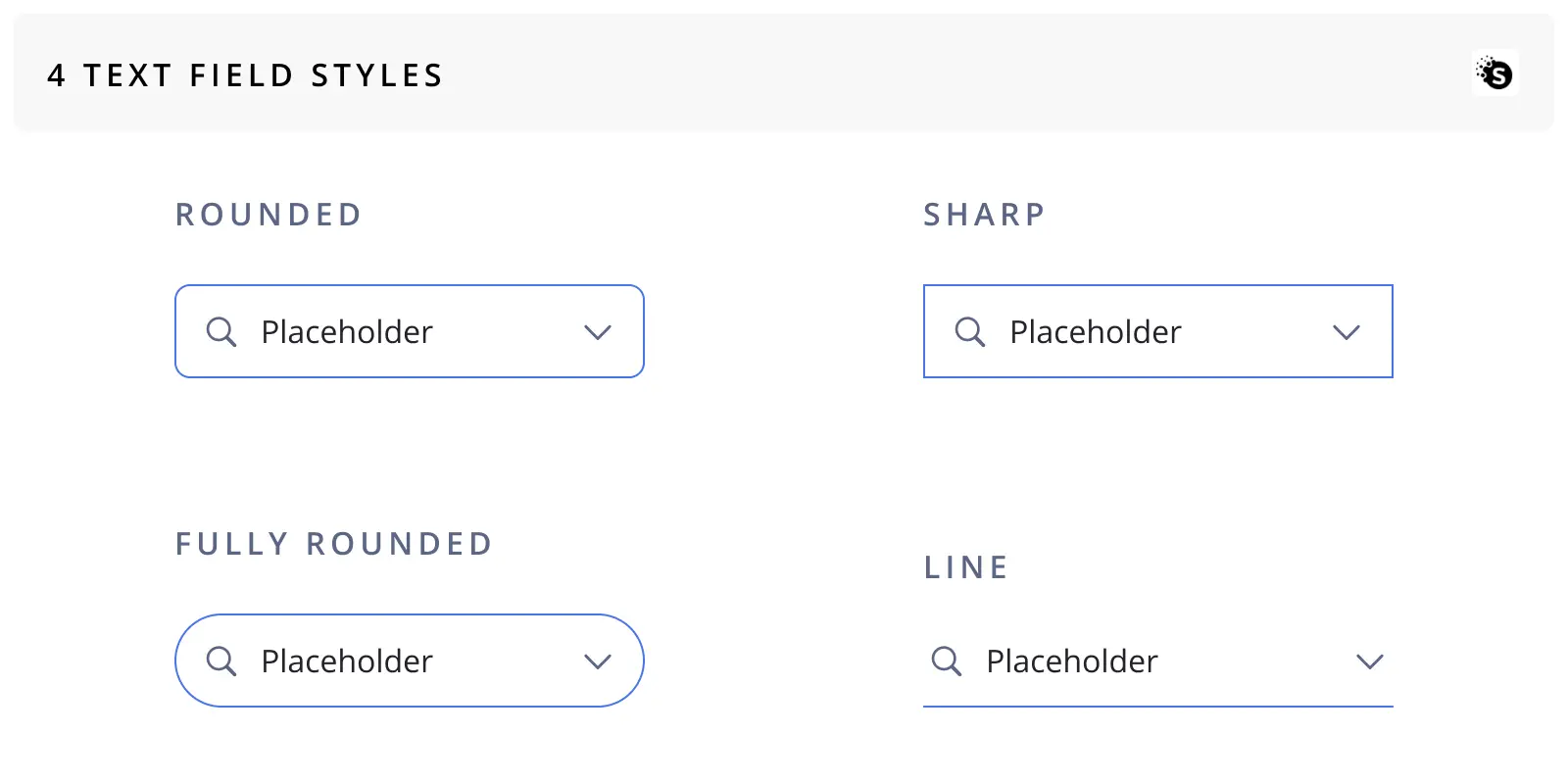The height and width of the screenshot is (784, 1568).
Task: Open the logo icon in the header corner
Action: click(x=1495, y=73)
